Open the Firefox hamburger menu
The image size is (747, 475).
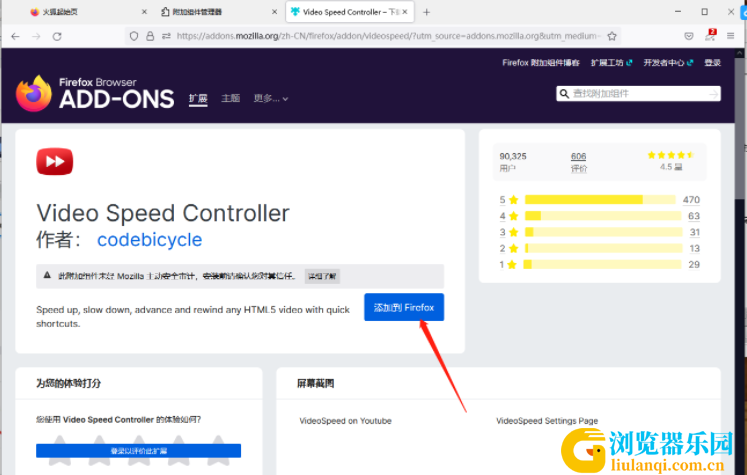pyautogui.click(x=730, y=36)
